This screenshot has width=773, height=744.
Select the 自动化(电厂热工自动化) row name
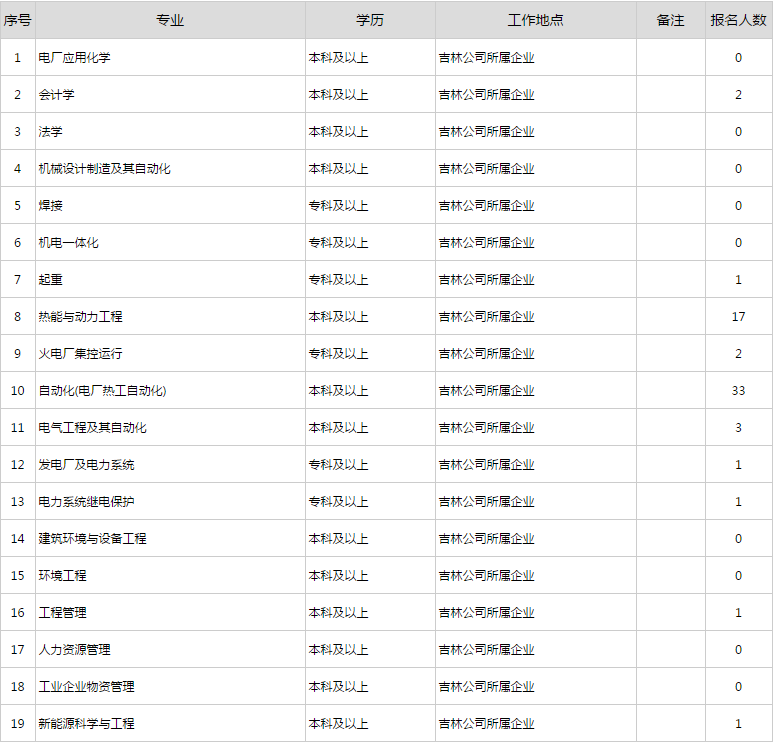102,391
